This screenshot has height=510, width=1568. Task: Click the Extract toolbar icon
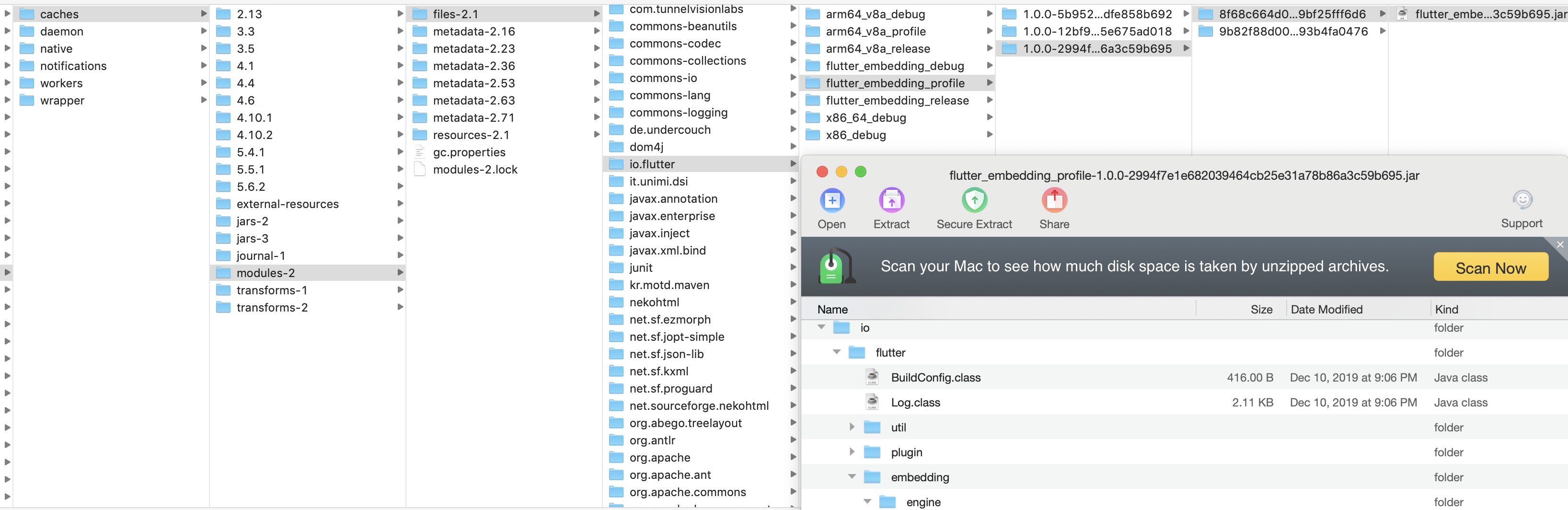point(891,200)
